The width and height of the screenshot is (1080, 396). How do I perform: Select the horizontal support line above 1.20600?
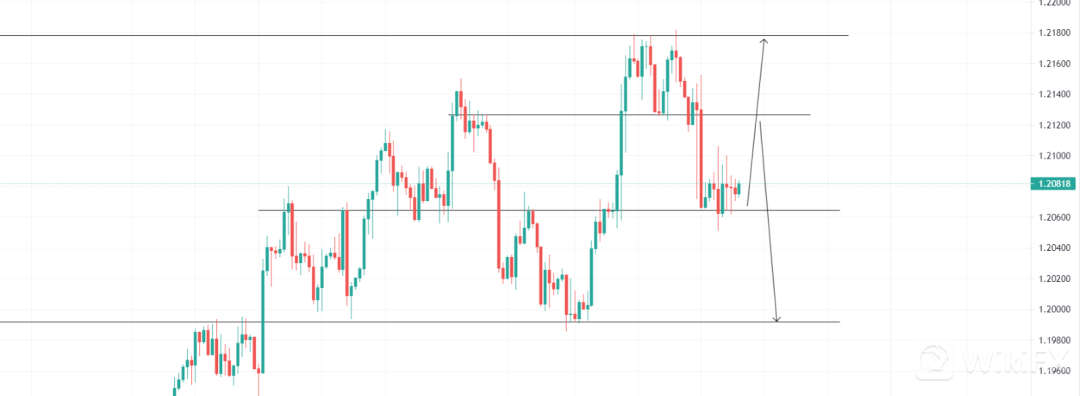coord(549,210)
